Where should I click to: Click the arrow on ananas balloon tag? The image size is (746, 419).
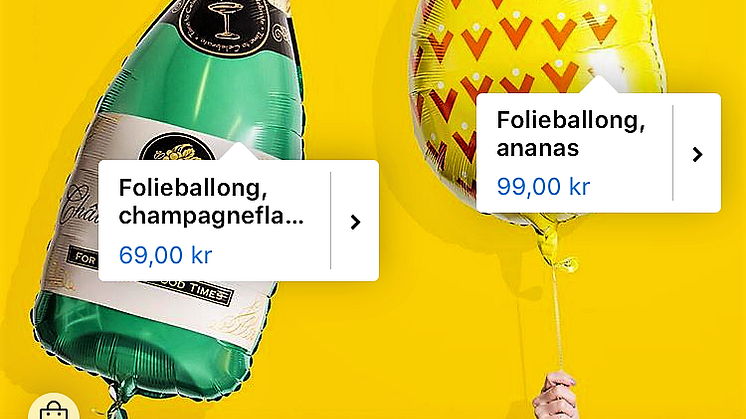697,154
